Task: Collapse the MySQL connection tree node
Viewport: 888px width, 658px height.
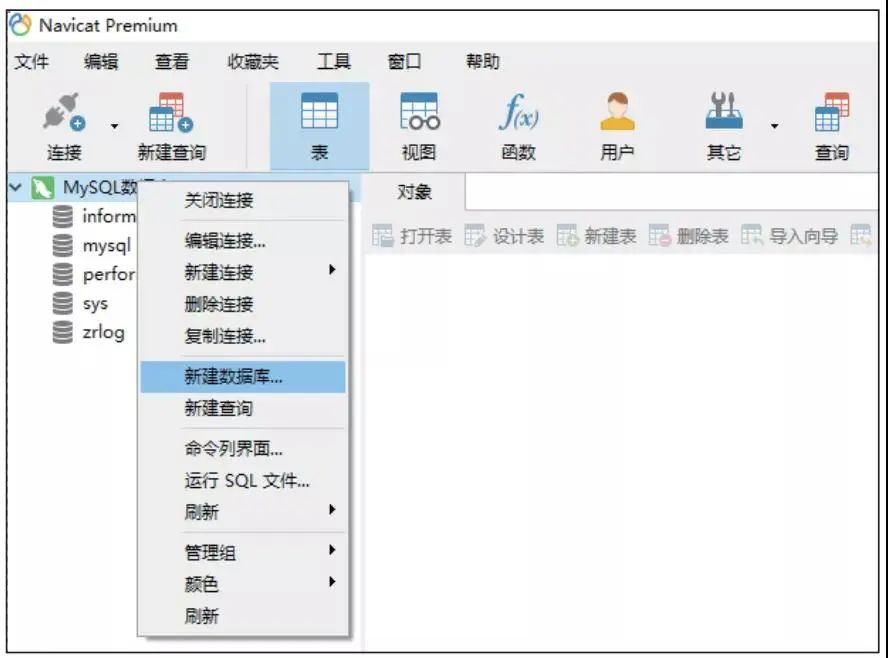Action: (x=16, y=187)
